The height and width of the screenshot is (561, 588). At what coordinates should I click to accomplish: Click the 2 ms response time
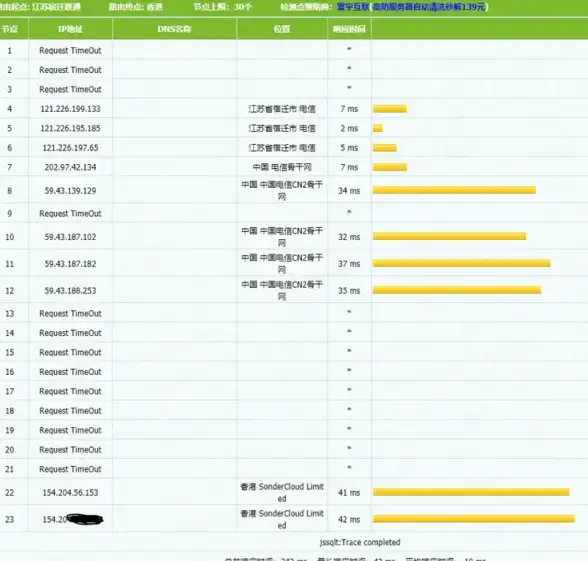349,128
